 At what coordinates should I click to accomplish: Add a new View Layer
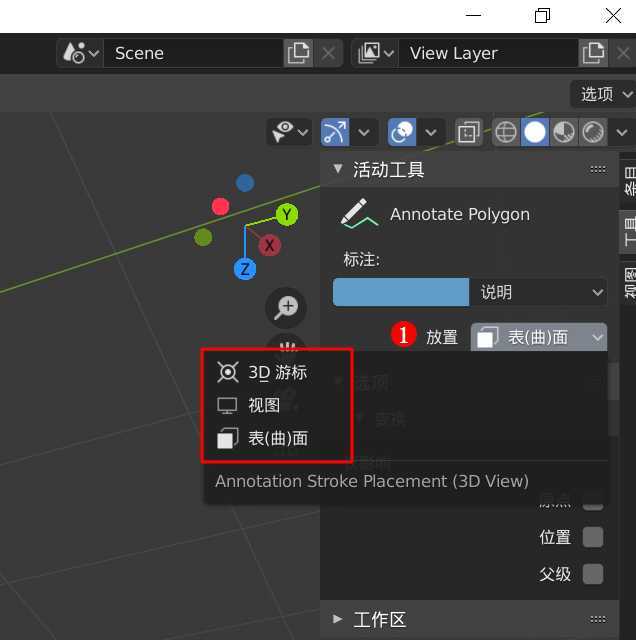[x=593, y=53]
